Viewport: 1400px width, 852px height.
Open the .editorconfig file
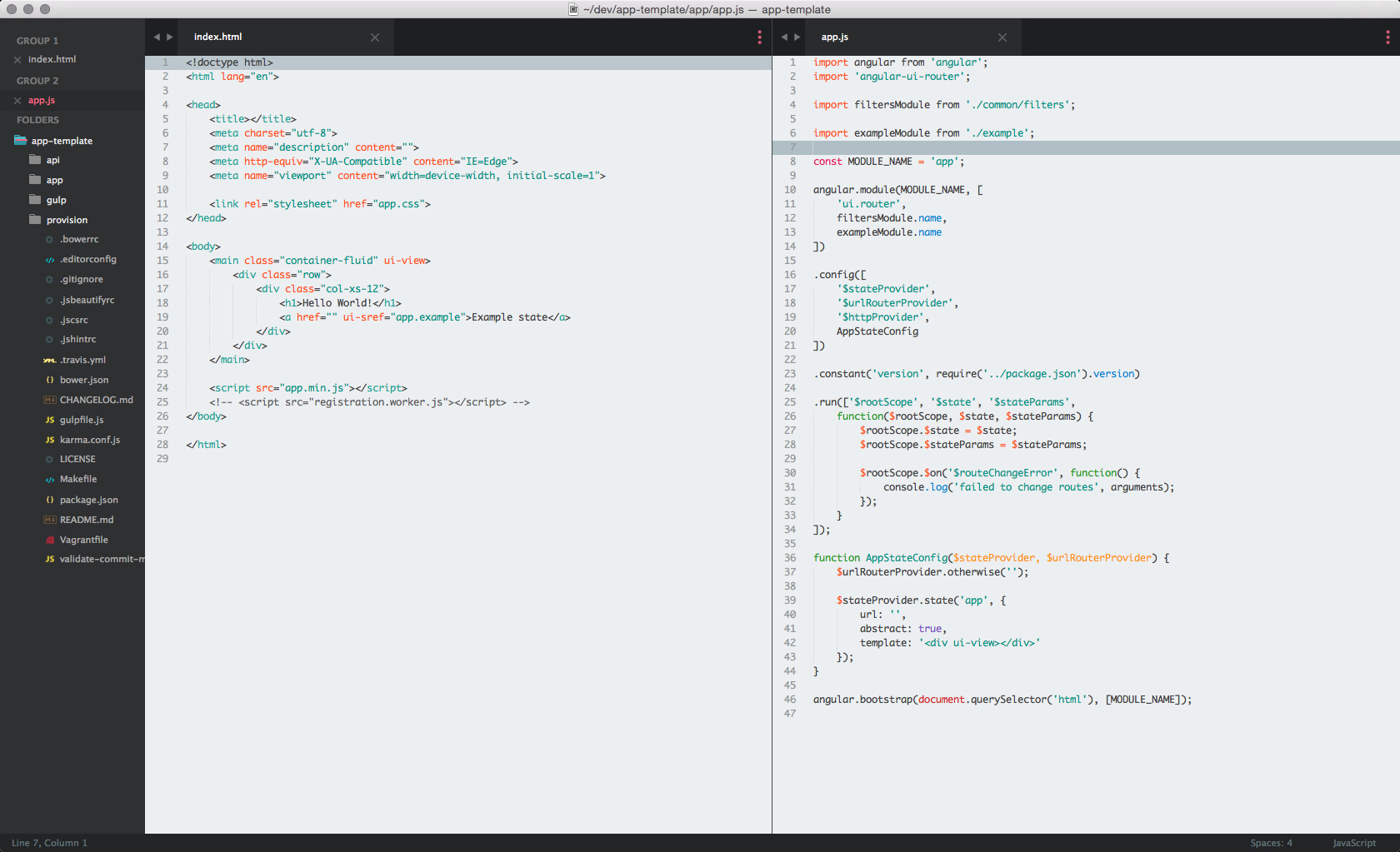(88, 259)
